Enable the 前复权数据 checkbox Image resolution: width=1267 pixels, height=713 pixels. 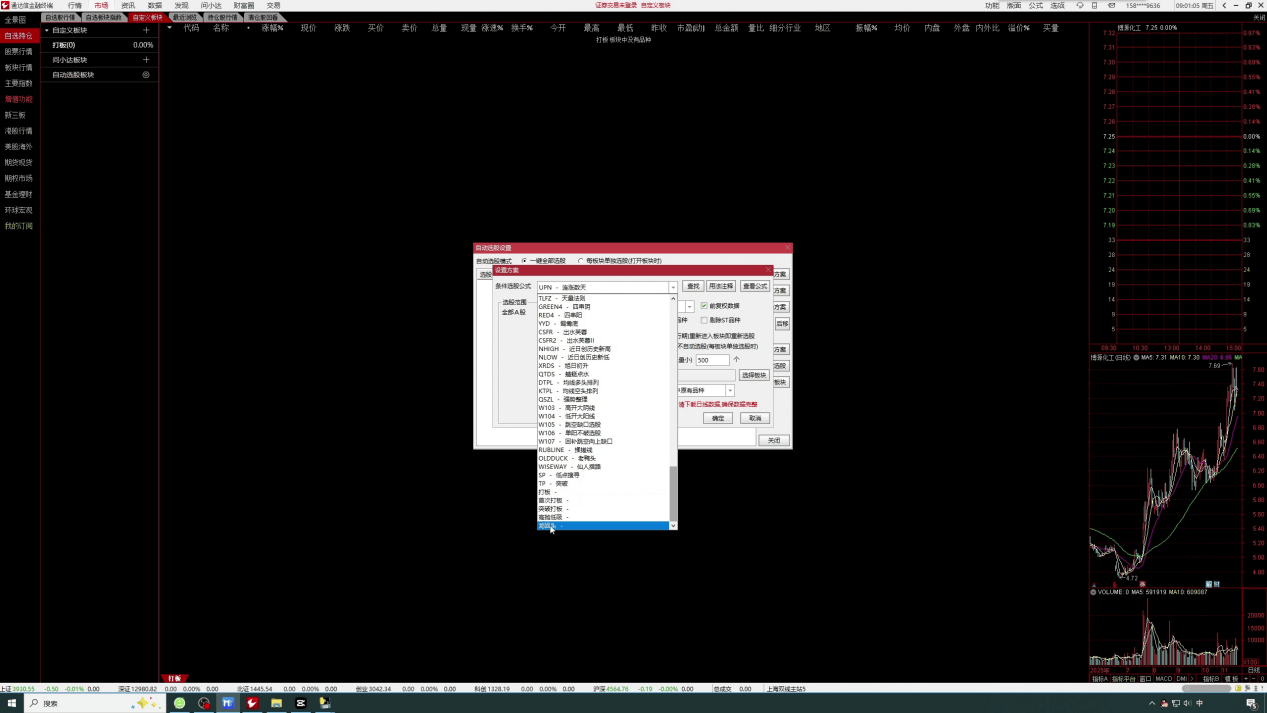tap(704, 306)
